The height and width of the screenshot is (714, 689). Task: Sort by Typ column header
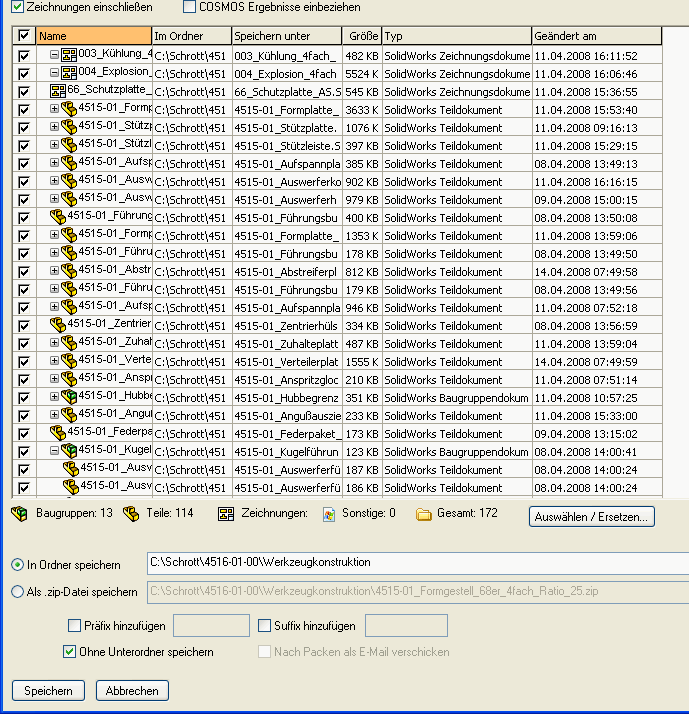pyautogui.click(x=457, y=36)
